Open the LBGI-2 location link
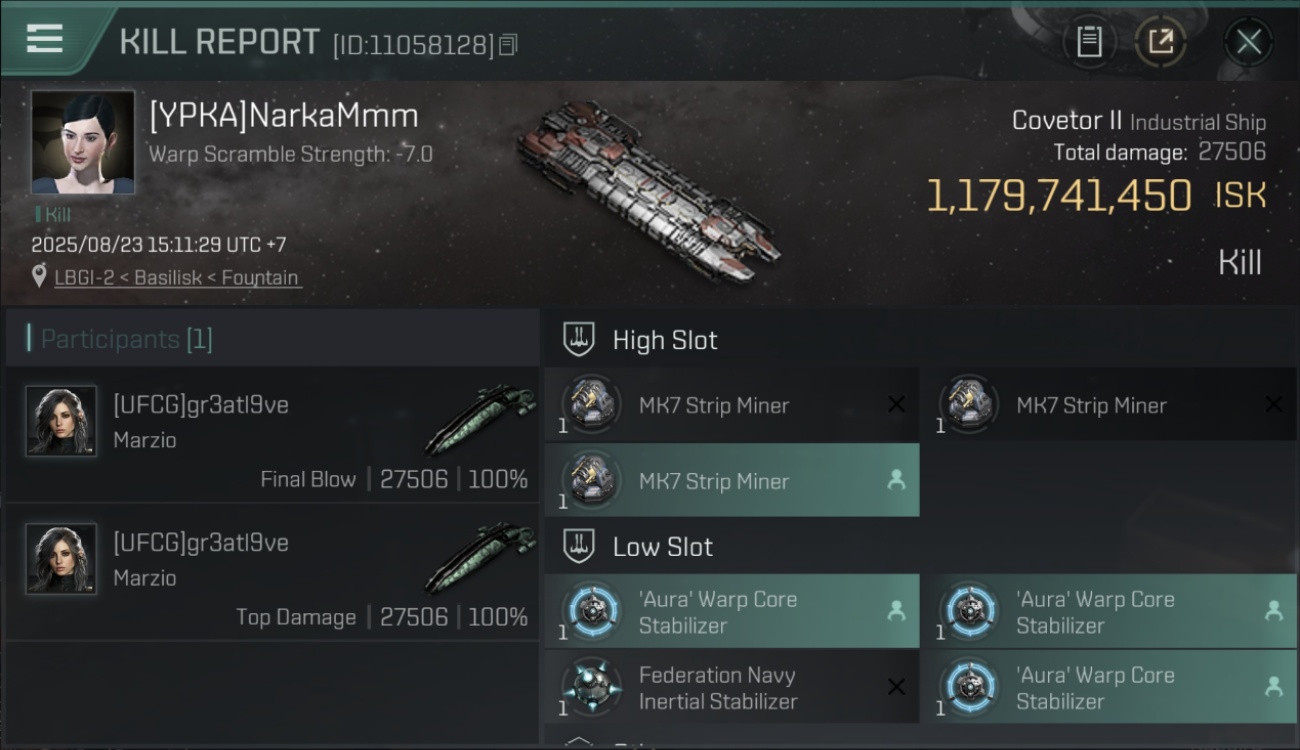This screenshot has height=750, width=1300. [176, 277]
